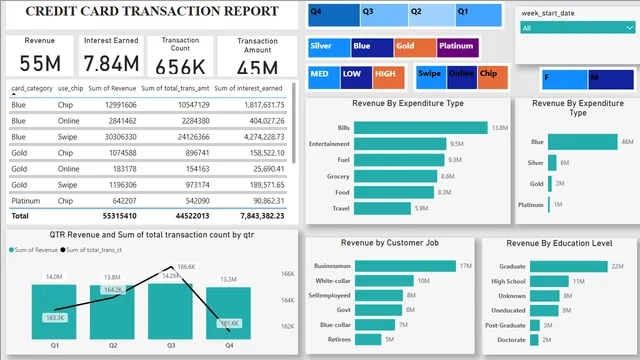
Task: Click the Transaction Amount 45M card
Action: pos(257,56)
